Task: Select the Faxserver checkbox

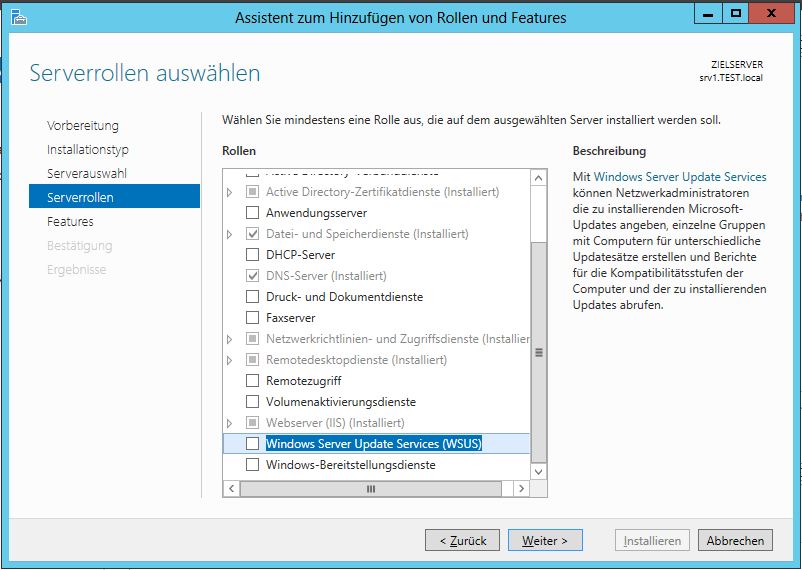Action: 252,318
